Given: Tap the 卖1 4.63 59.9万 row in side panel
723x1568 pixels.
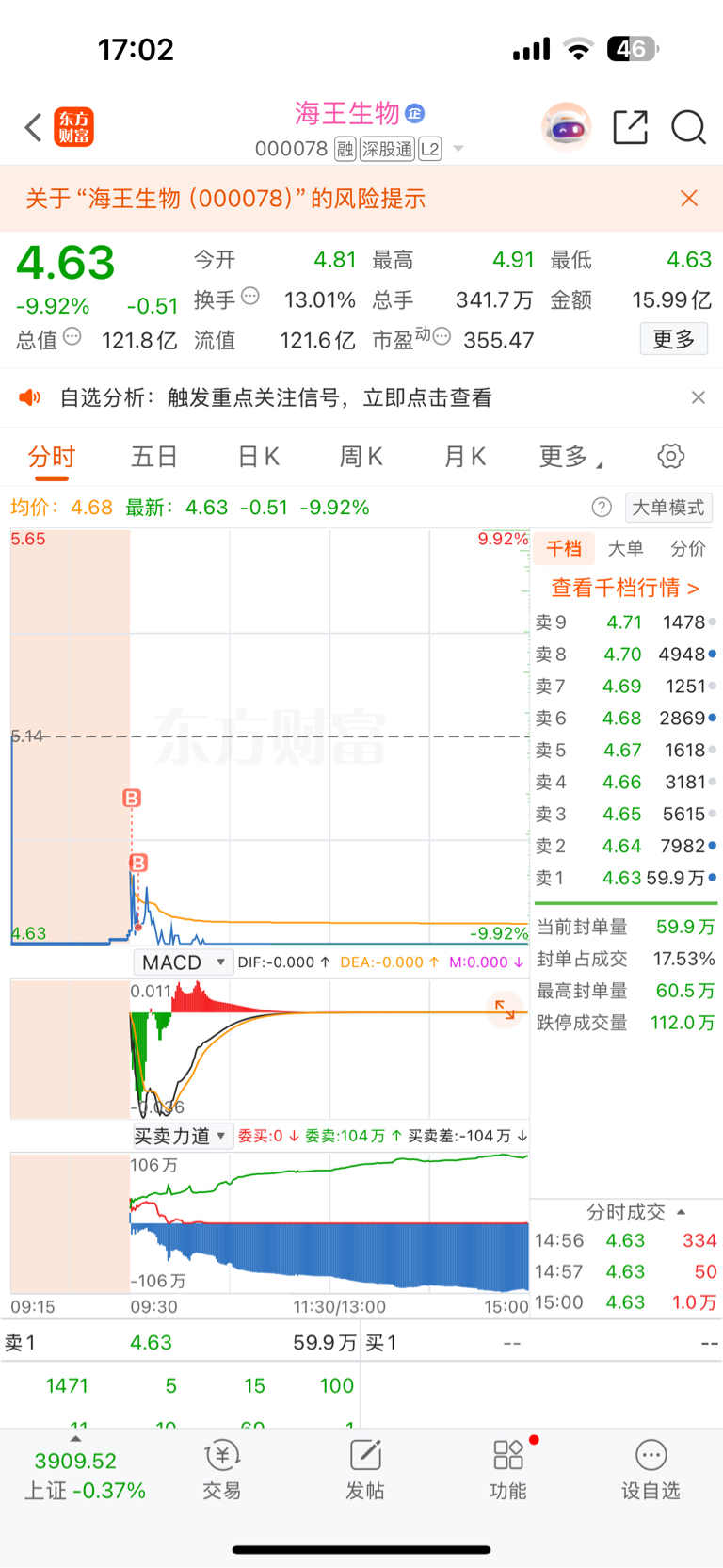Looking at the screenshot, I should tap(626, 879).
